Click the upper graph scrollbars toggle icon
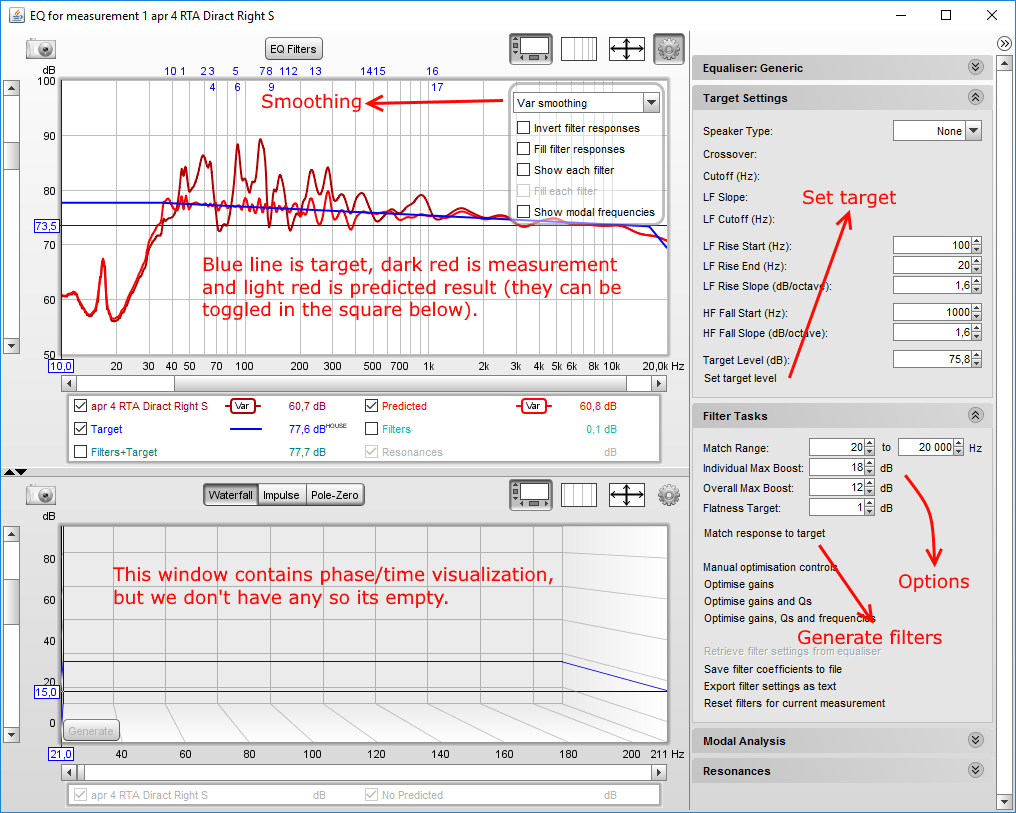Image resolution: width=1016 pixels, height=813 pixels. (530, 48)
